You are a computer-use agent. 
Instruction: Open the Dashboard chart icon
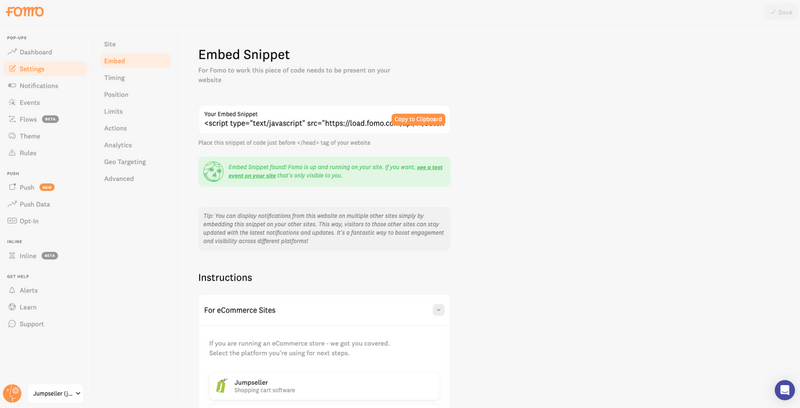[12, 52]
